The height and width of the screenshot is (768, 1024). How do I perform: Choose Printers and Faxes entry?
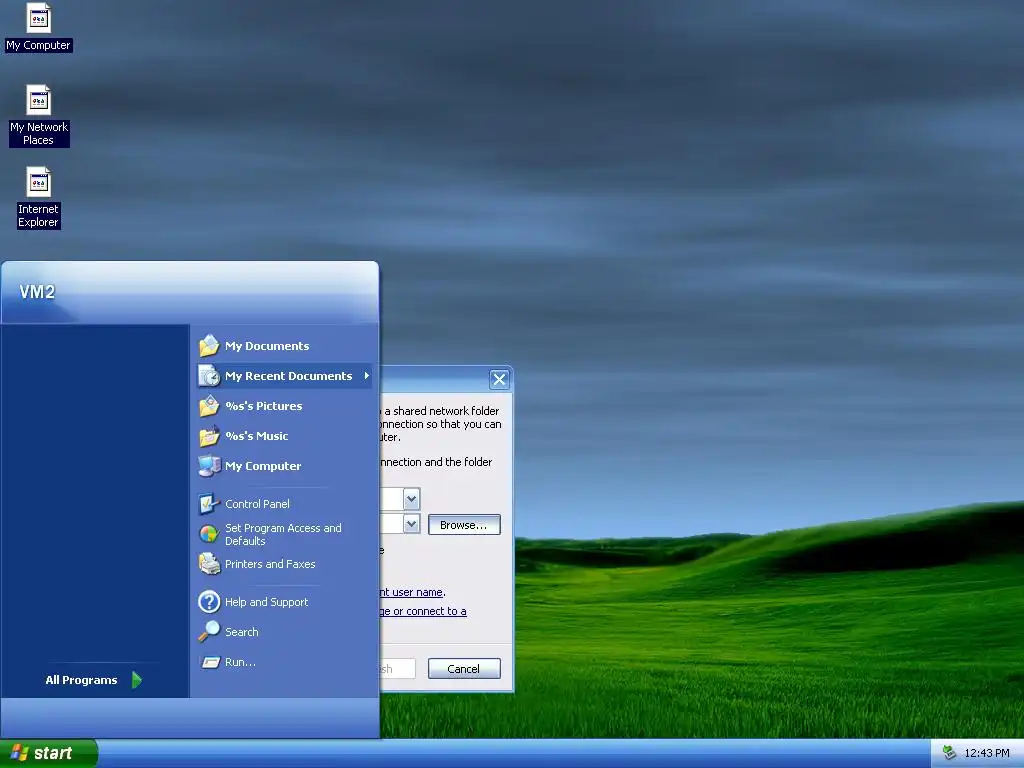(x=284, y=564)
